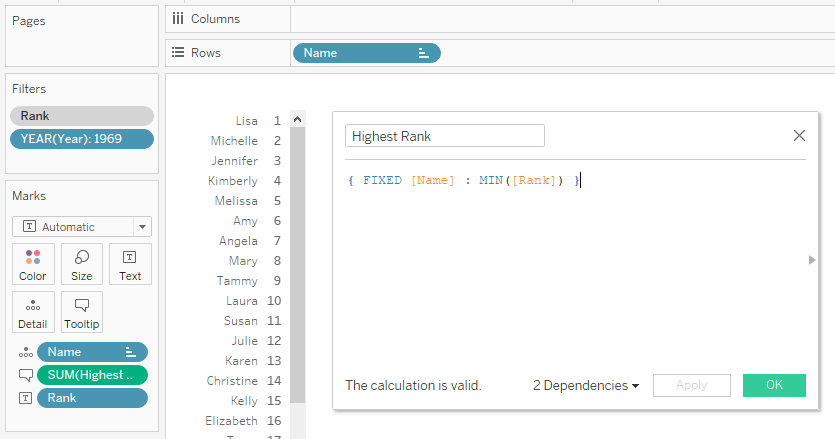Open the Size marks card
The width and height of the screenshot is (835, 439).
81,264
